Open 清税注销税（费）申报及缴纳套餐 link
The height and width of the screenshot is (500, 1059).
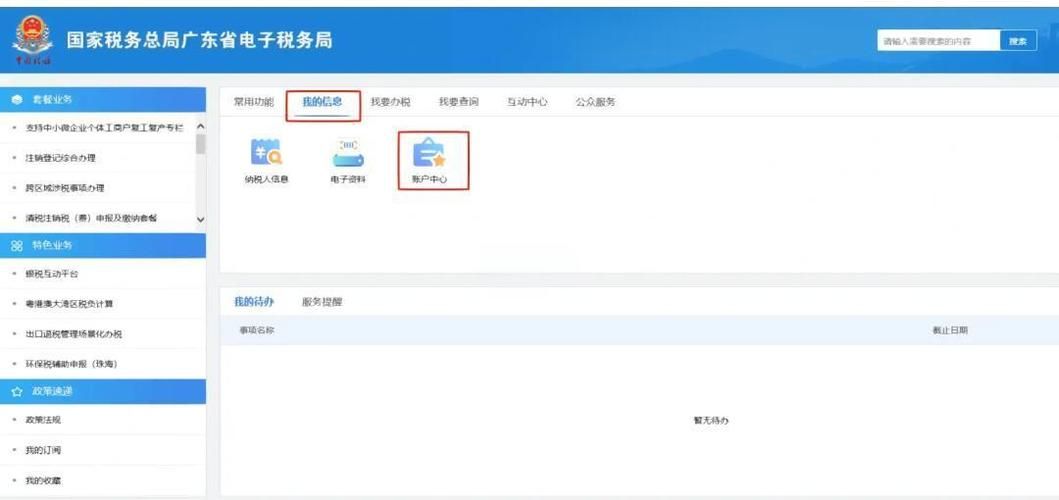[91, 218]
